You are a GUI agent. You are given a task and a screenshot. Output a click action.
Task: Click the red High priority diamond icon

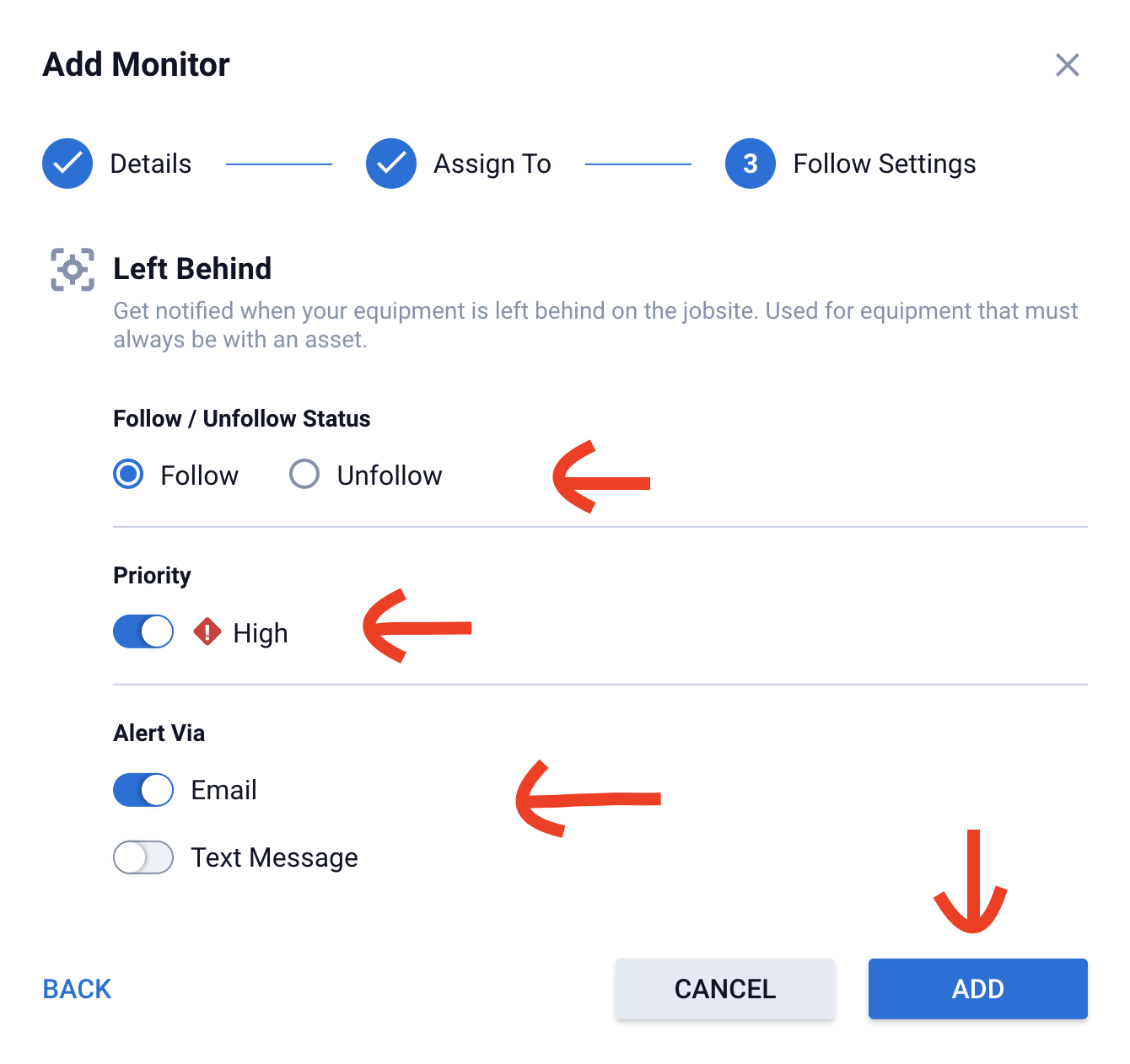click(207, 631)
